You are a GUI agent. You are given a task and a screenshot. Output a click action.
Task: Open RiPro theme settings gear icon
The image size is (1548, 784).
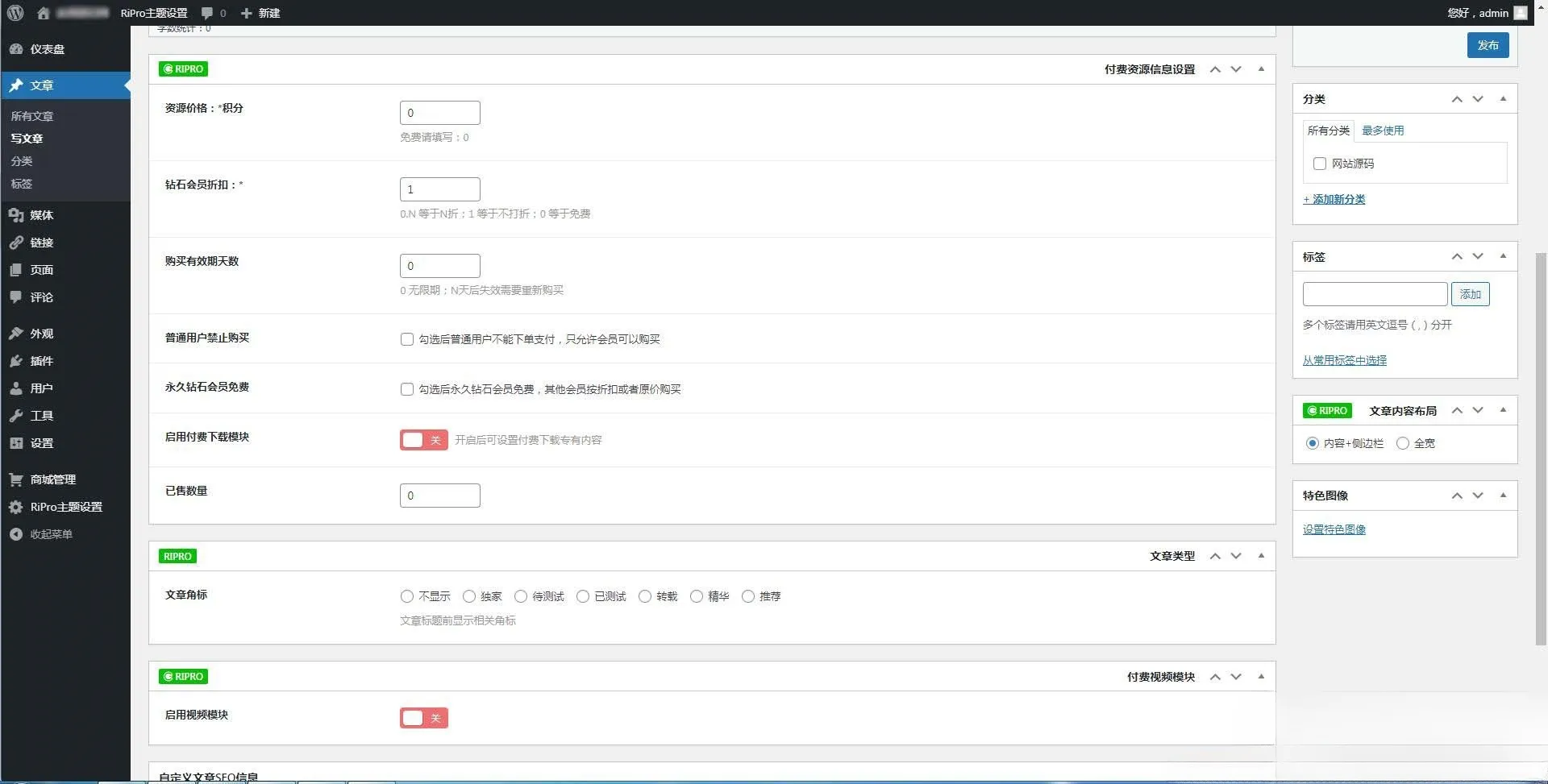(16, 507)
